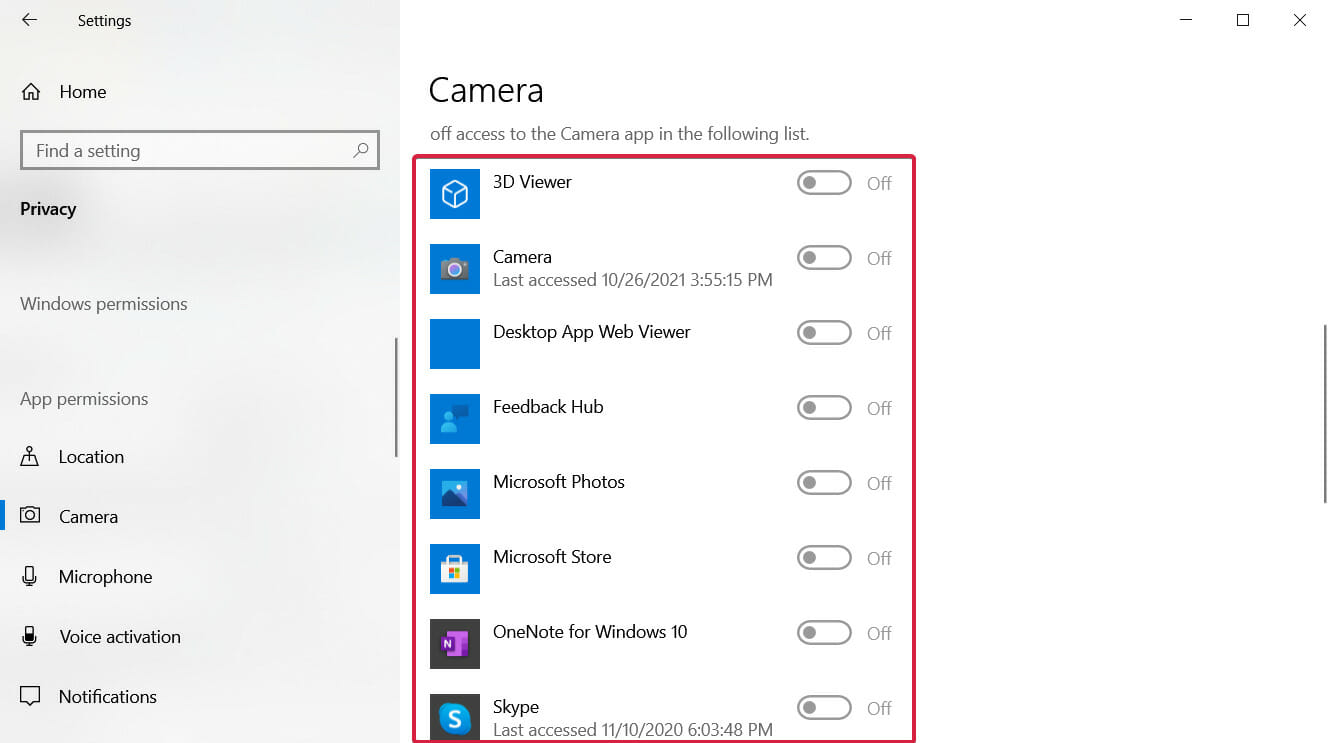The image size is (1329, 743).
Task: Click the Voice activation icon
Action: (x=30, y=637)
